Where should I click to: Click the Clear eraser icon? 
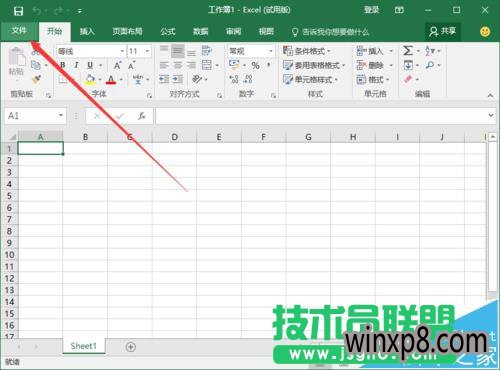pos(408,79)
